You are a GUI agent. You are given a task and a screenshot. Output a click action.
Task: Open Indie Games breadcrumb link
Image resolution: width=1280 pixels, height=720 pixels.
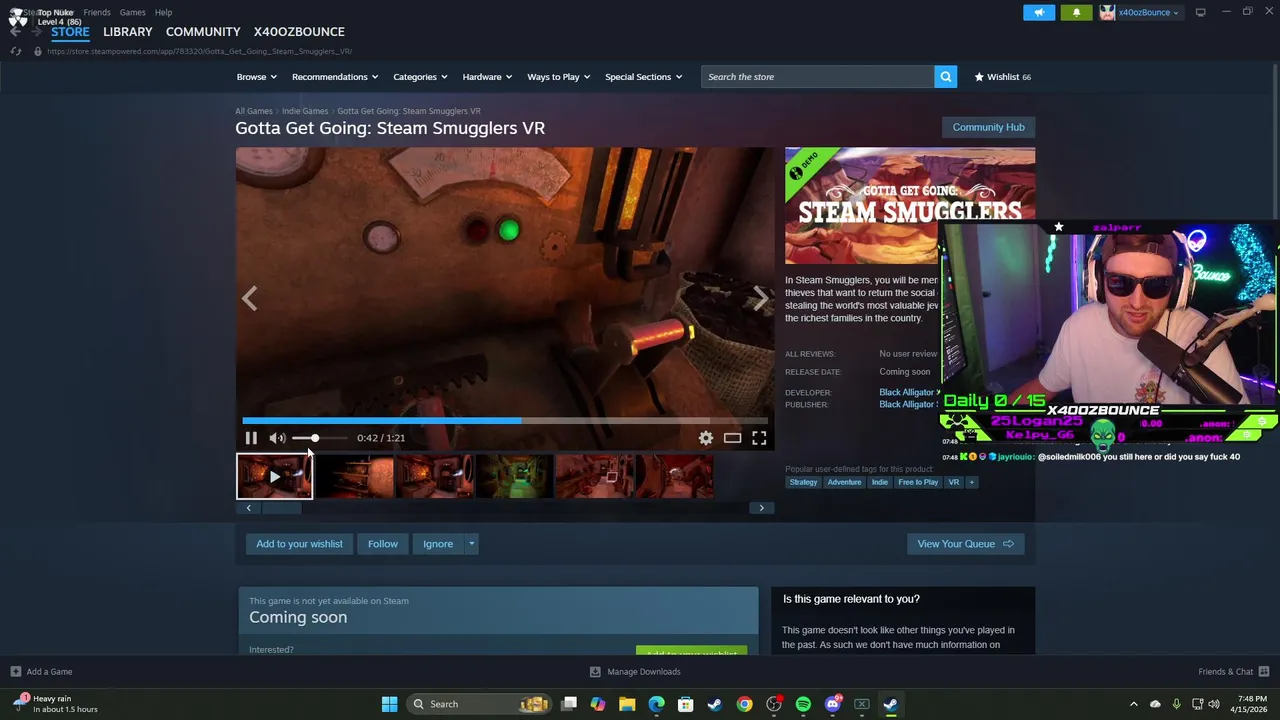(305, 111)
